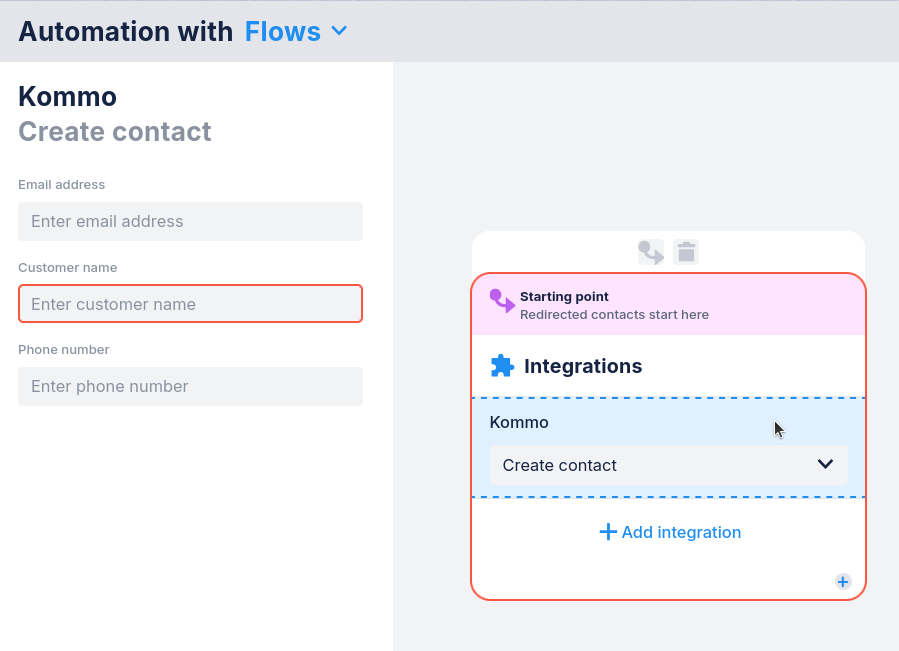The height and width of the screenshot is (651, 899).
Task: Click the chevron arrow next to Flows
Action: pyautogui.click(x=339, y=31)
